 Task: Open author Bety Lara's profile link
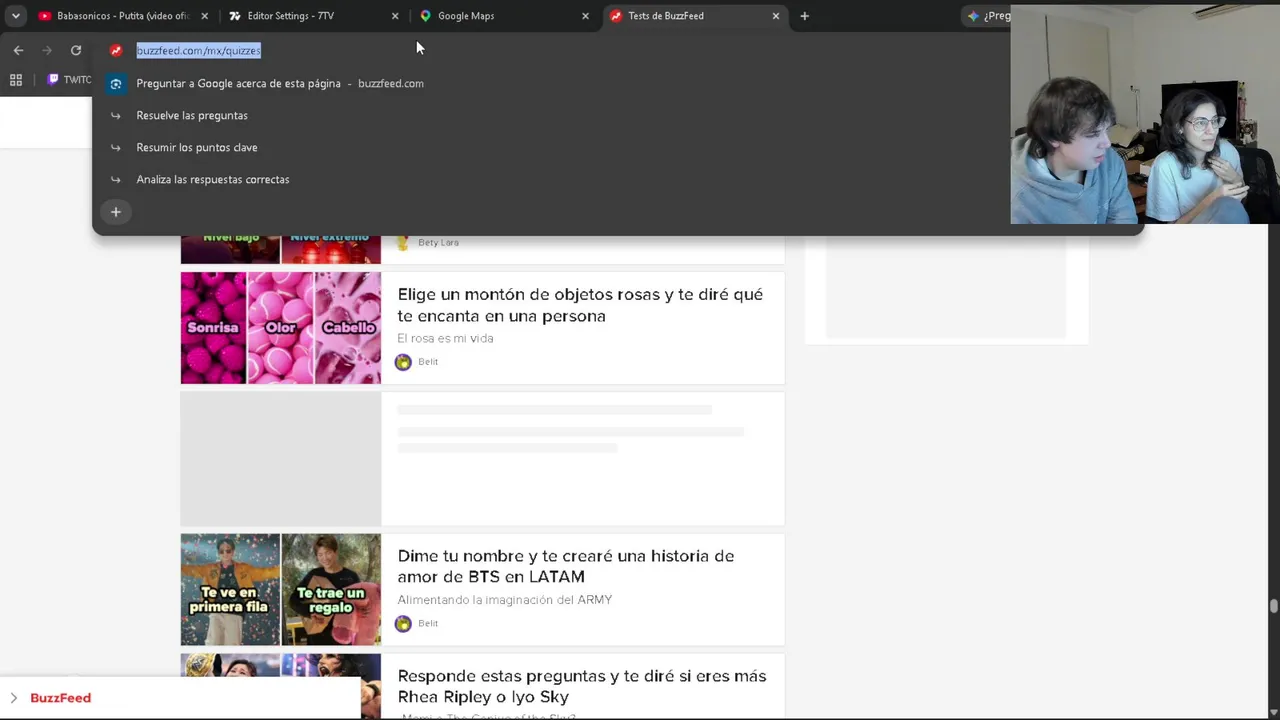(x=438, y=242)
